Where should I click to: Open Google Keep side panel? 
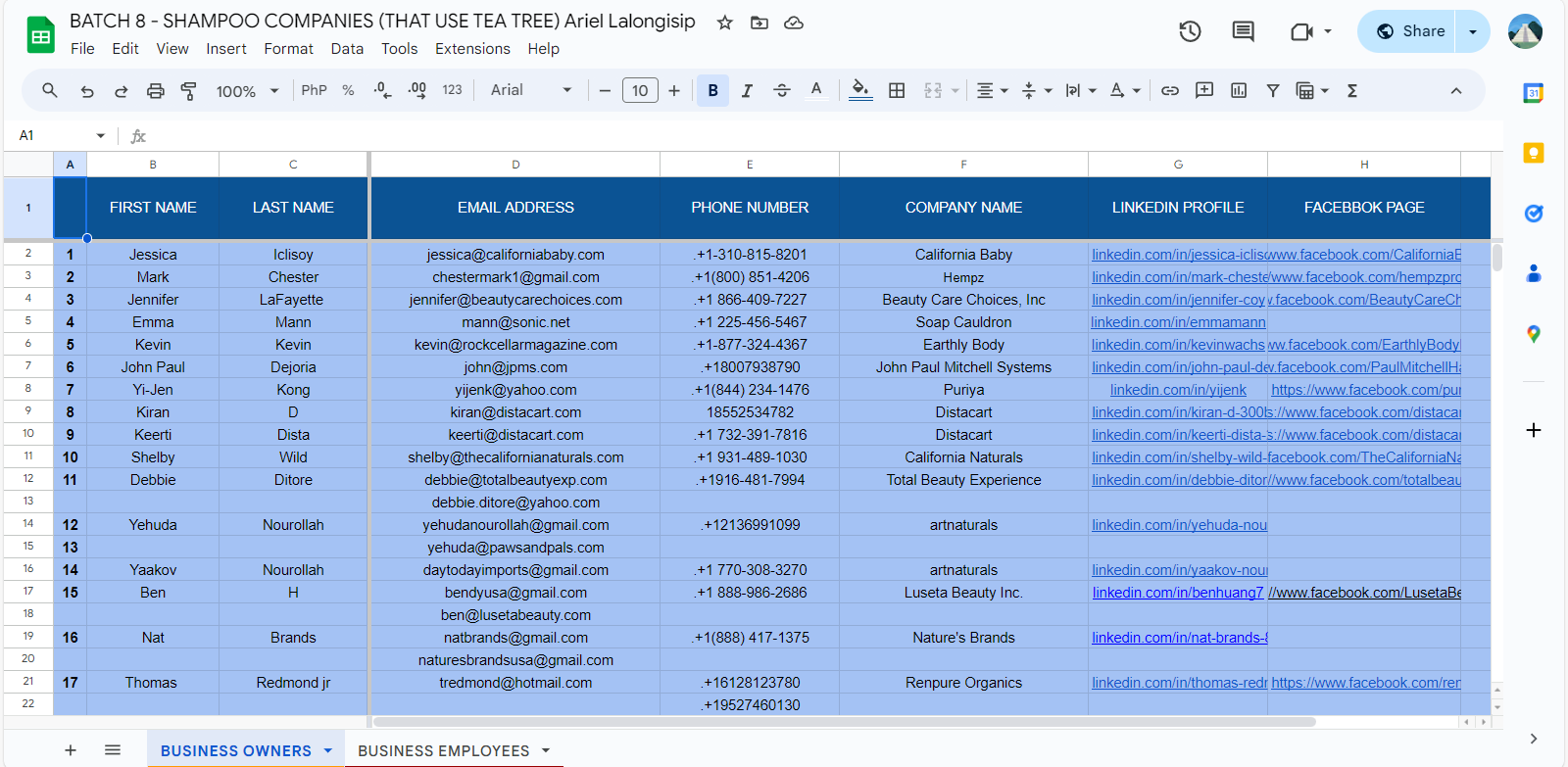1534,153
